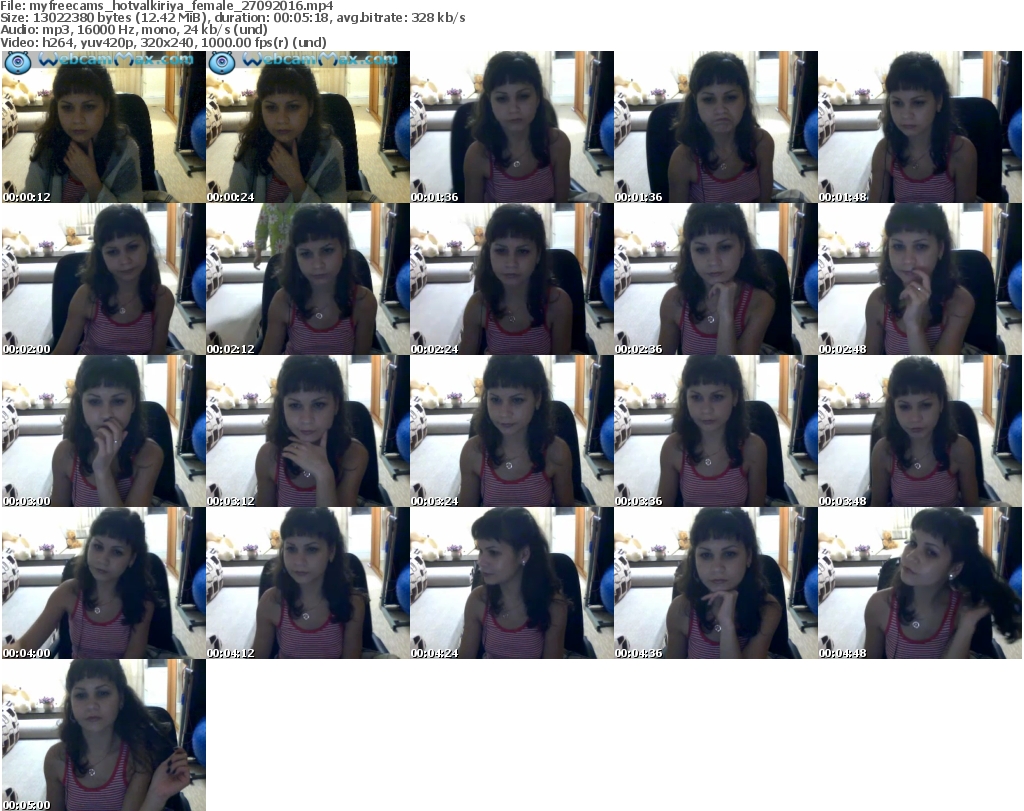Select the 00:04:48 thumbnail
Viewport: 1024px width, 811px height.
tap(919, 583)
